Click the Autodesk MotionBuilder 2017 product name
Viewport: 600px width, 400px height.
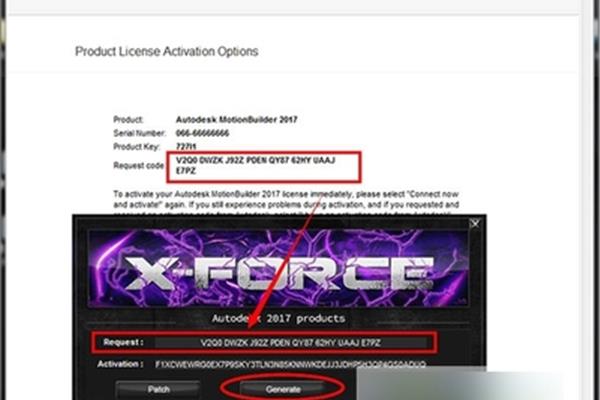(236, 119)
